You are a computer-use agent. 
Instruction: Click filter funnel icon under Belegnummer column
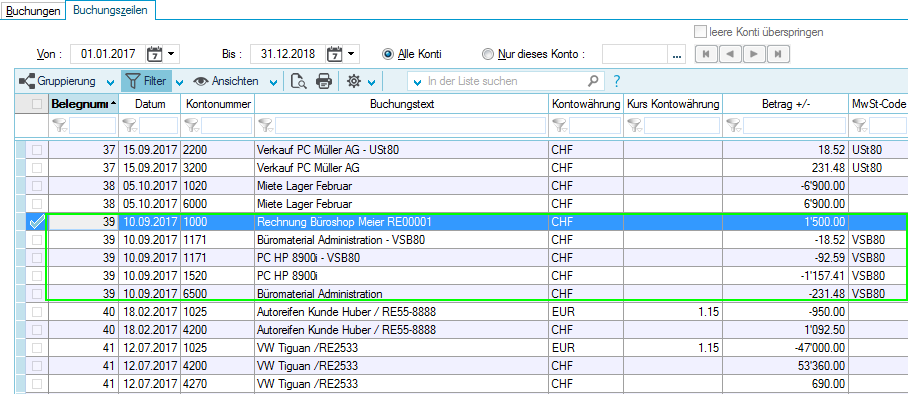click(60, 126)
